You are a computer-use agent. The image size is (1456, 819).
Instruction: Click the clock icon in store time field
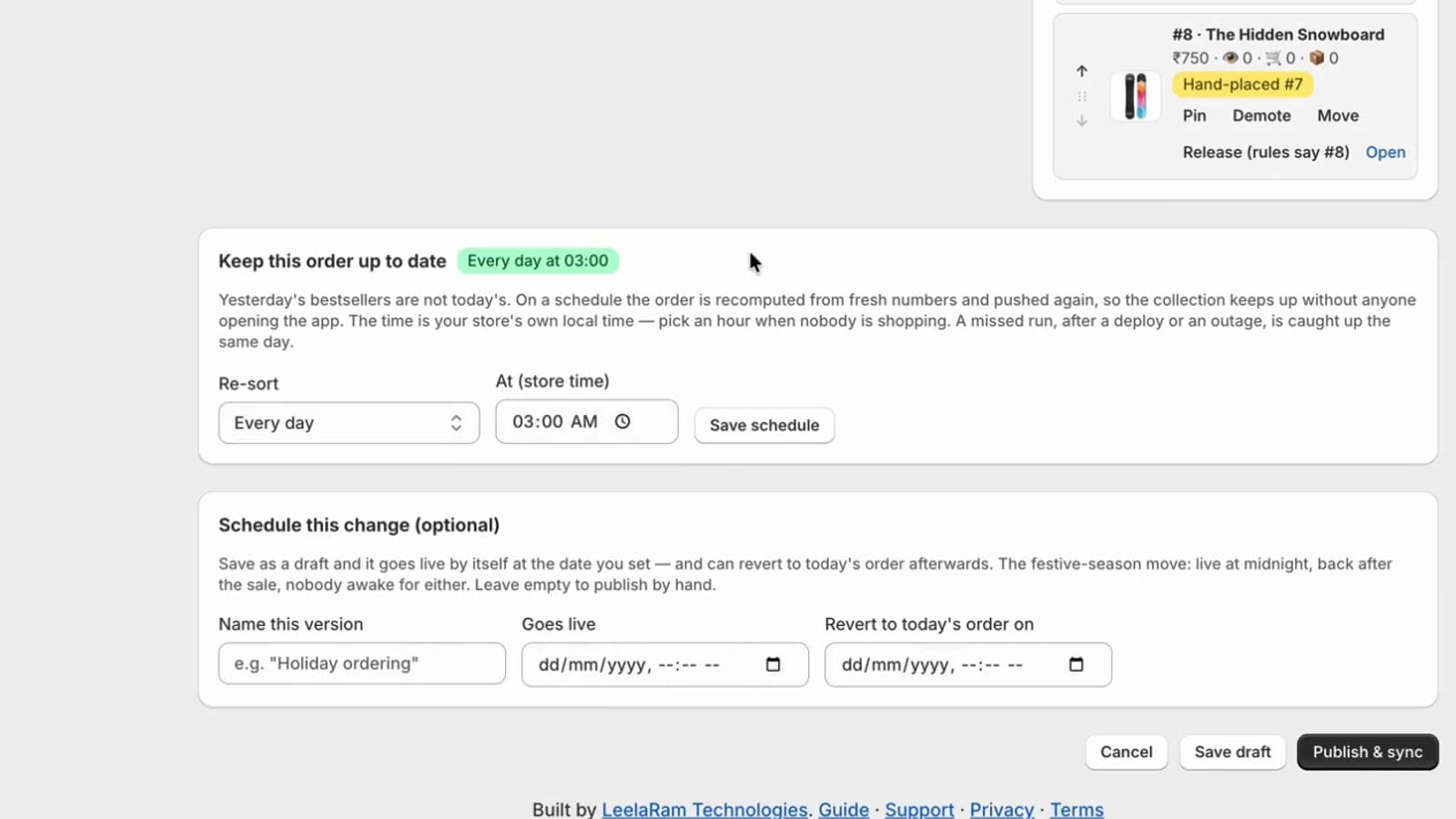coord(622,421)
